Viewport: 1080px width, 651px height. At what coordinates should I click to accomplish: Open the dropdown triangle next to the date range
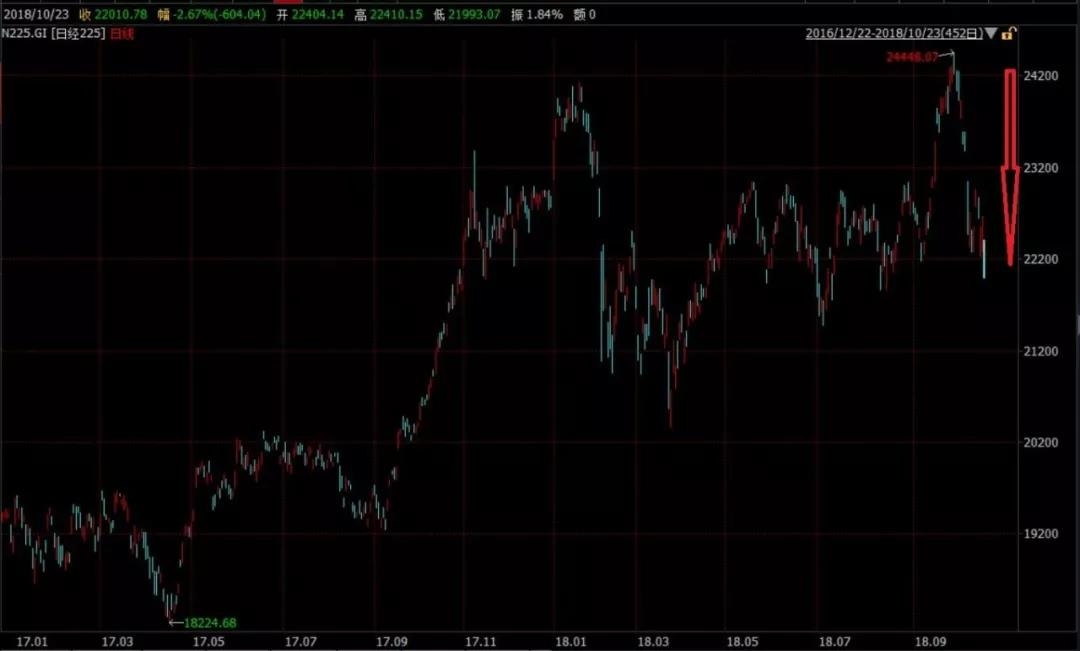coord(991,33)
